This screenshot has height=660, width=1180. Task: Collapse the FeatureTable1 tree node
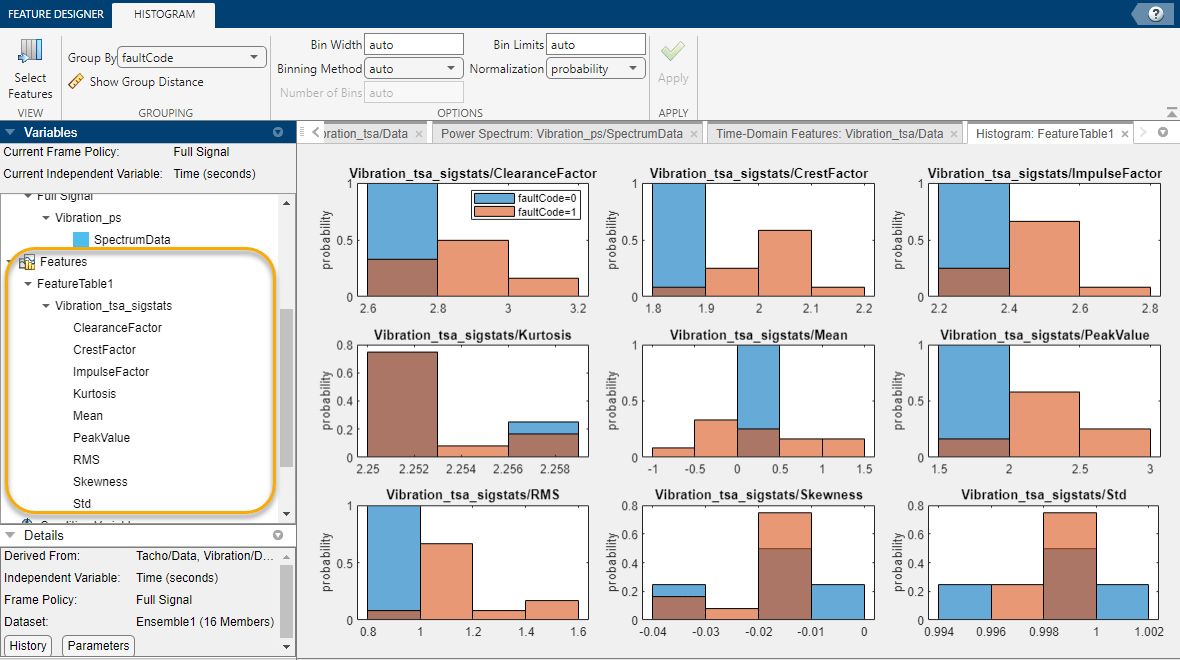coord(28,284)
